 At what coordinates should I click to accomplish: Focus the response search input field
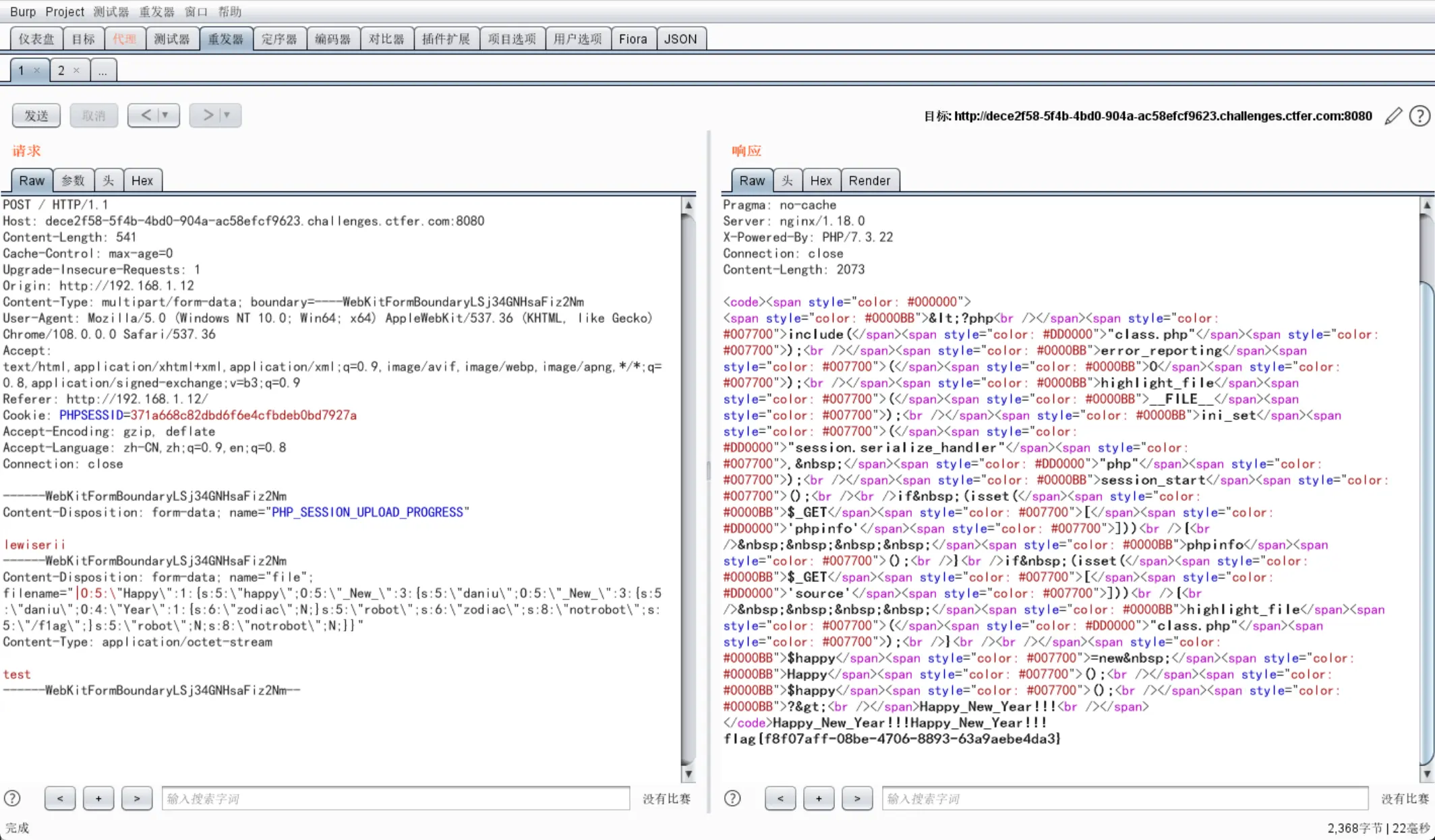1124,799
